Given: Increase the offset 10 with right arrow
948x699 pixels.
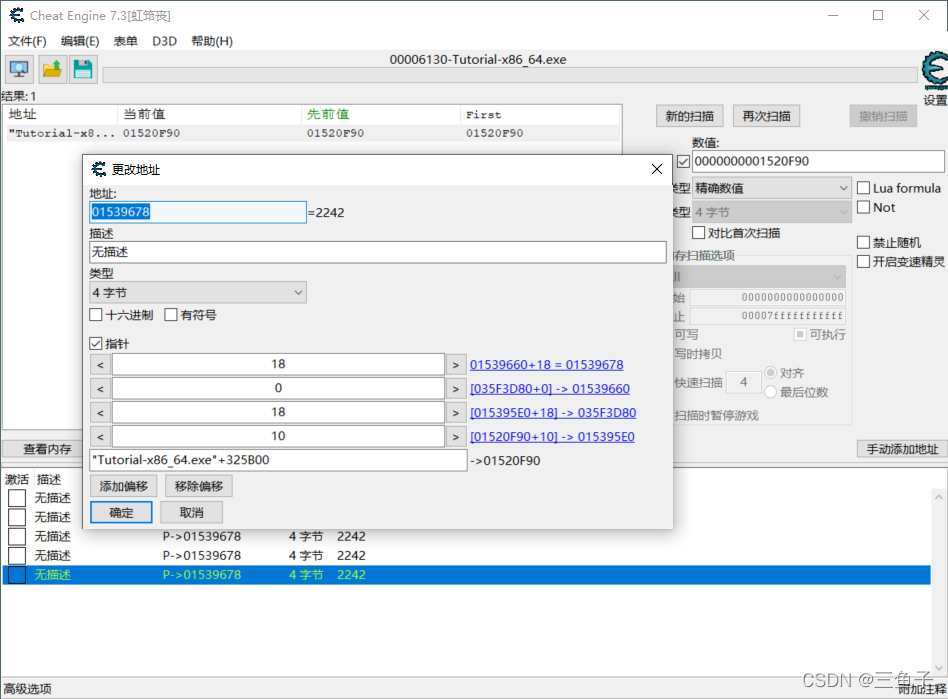Looking at the screenshot, I should point(456,437).
